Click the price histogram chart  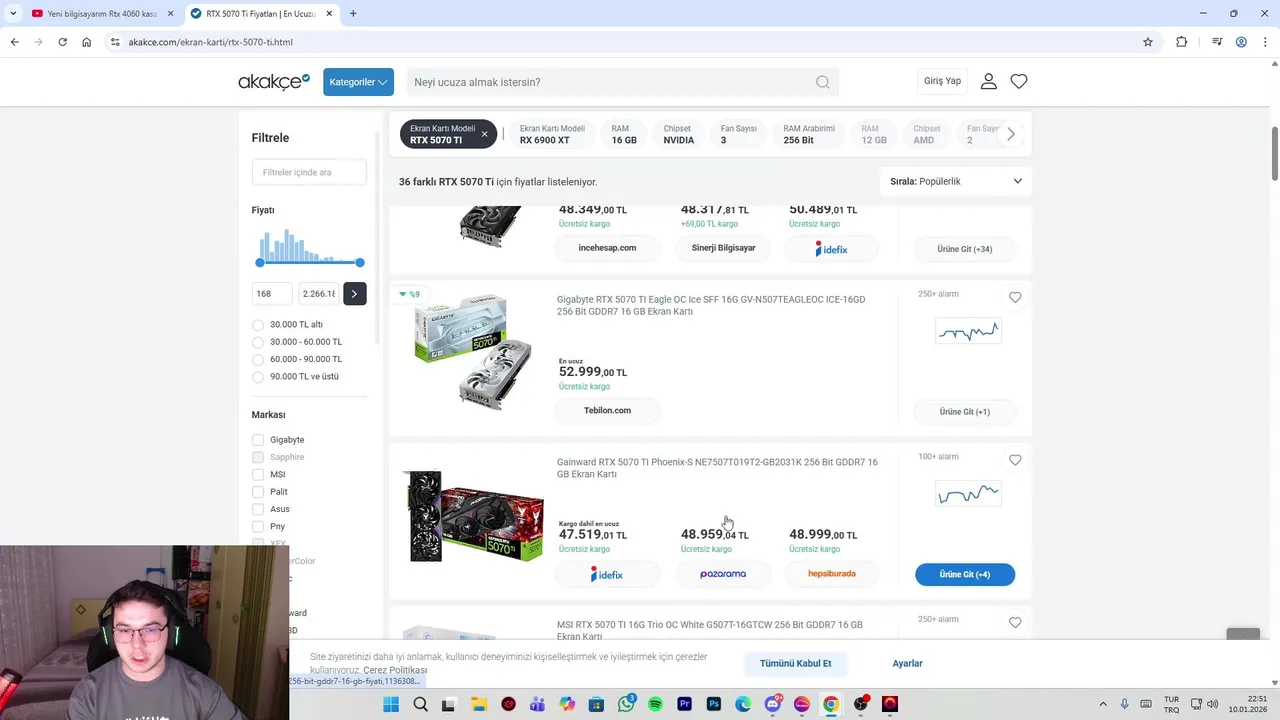pos(309,244)
